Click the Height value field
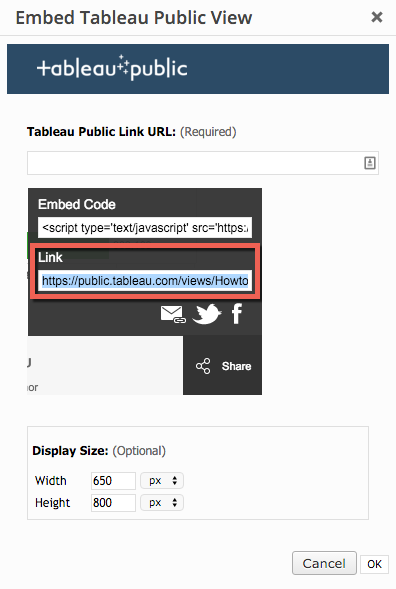Image resolution: width=396 pixels, height=589 pixels. tap(113, 503)
